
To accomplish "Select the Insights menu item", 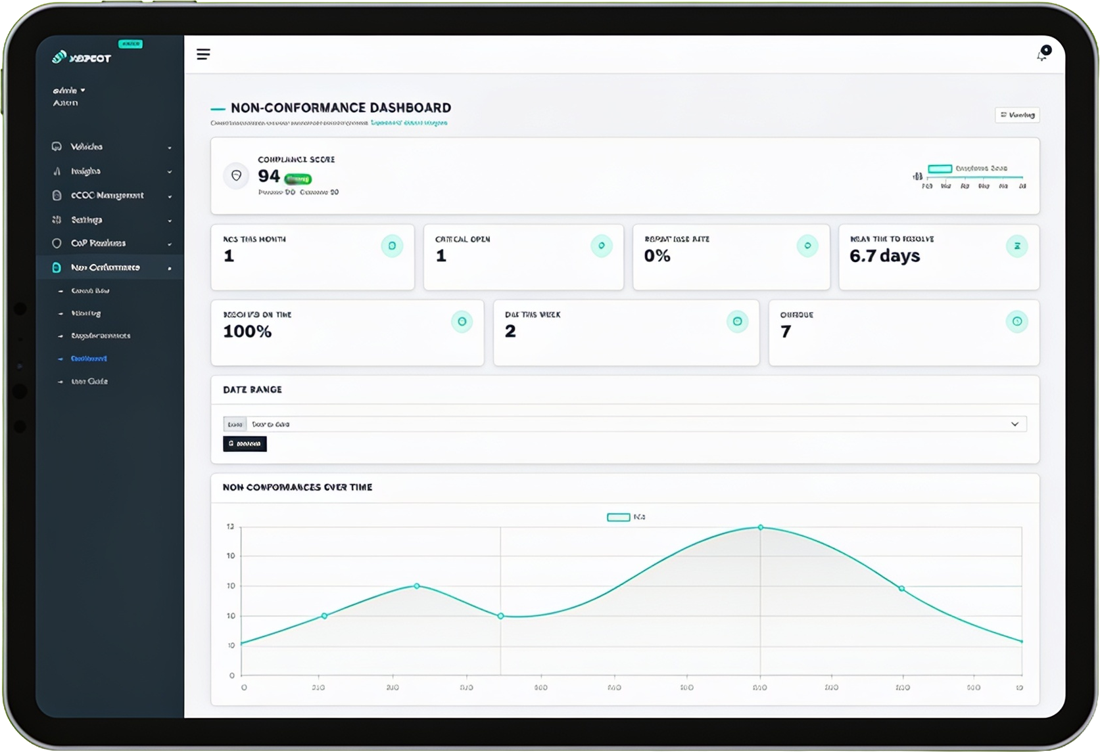I will tap(111, 171).
